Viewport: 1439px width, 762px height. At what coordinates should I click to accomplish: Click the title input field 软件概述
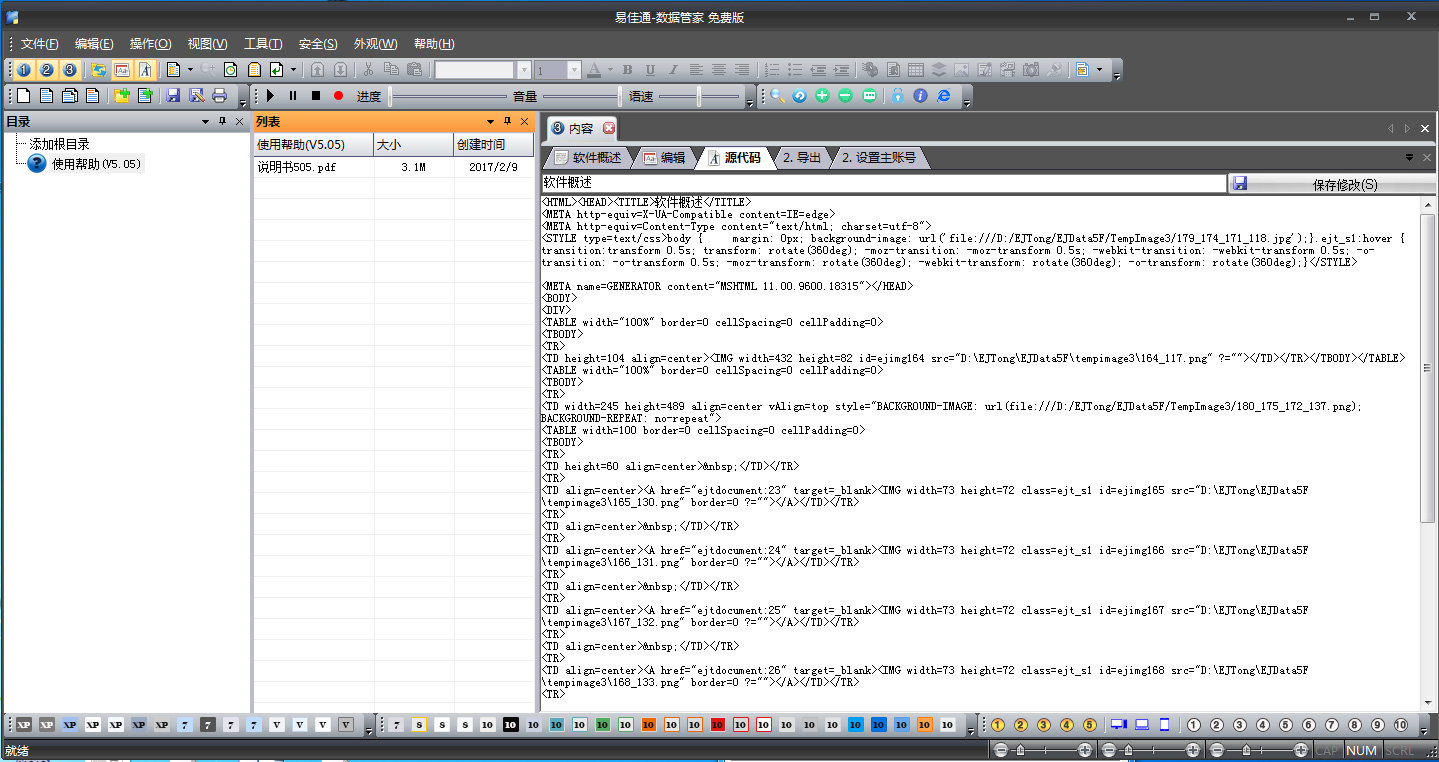[883, 184]
